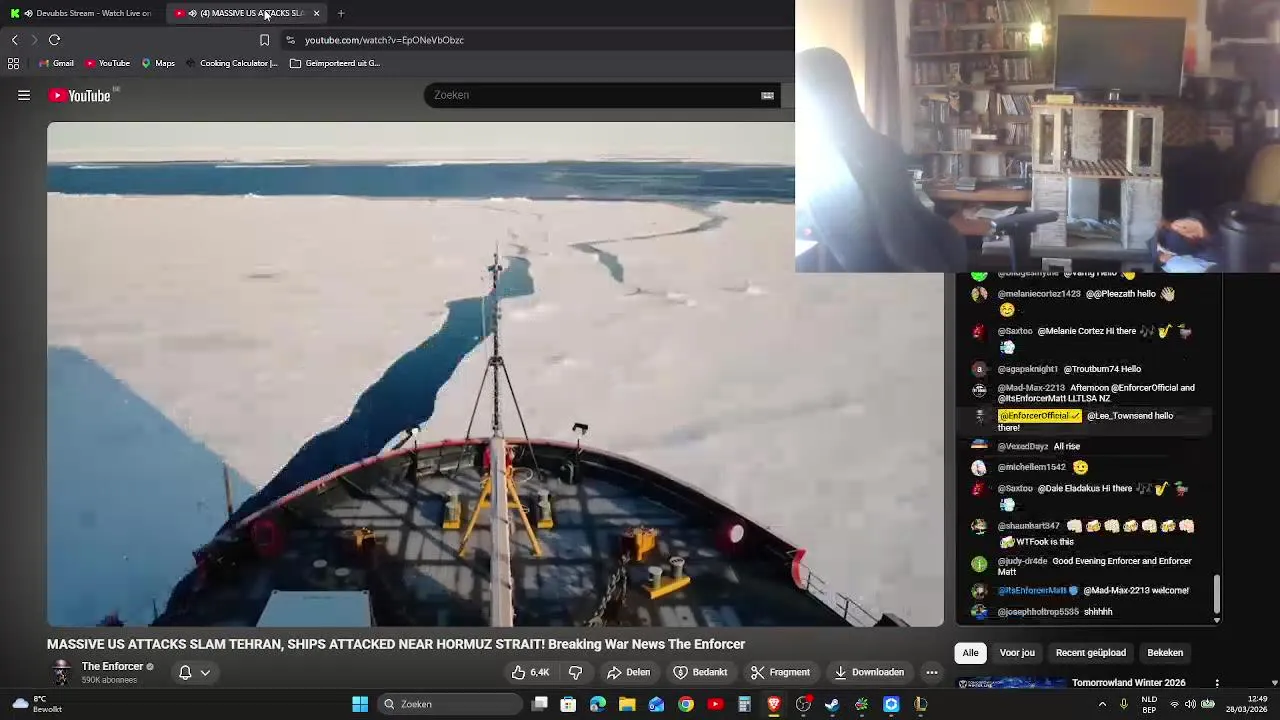Open @EnforcerOfficial highlighted chat author
1280x720 pixels.
1039,416
